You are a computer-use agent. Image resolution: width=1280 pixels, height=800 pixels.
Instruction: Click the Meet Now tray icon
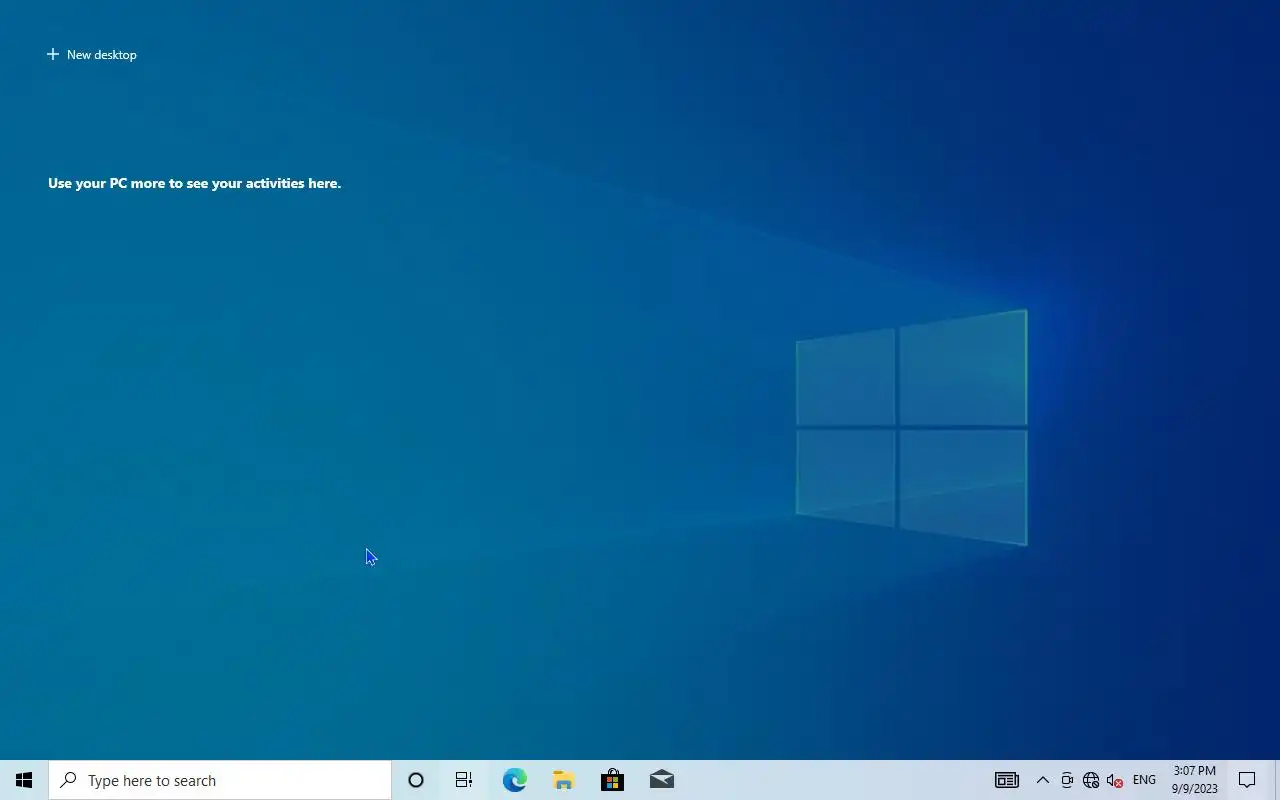coord(1067,780)
